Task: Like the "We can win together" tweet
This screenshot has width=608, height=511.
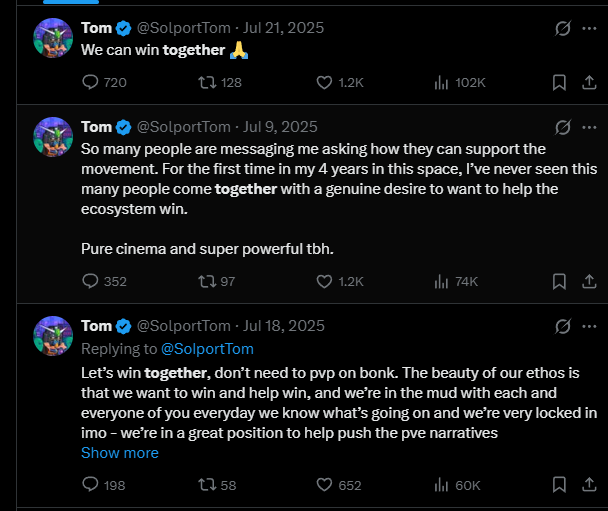Action: pyautogui.click(x=324, y=82)
